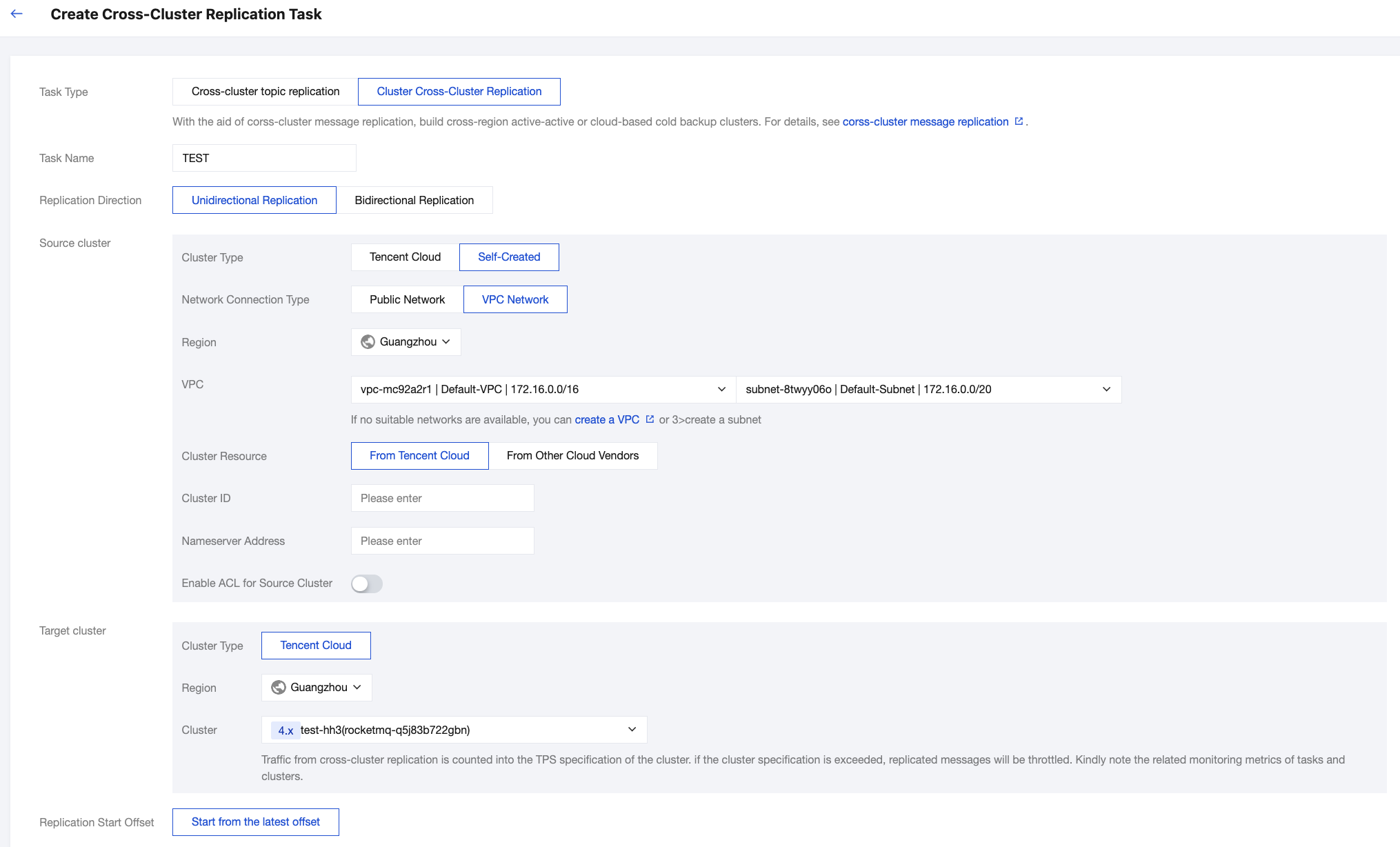Click the create a VPC link
Screen dimensions: 1400x847
[x=607, y=419]
